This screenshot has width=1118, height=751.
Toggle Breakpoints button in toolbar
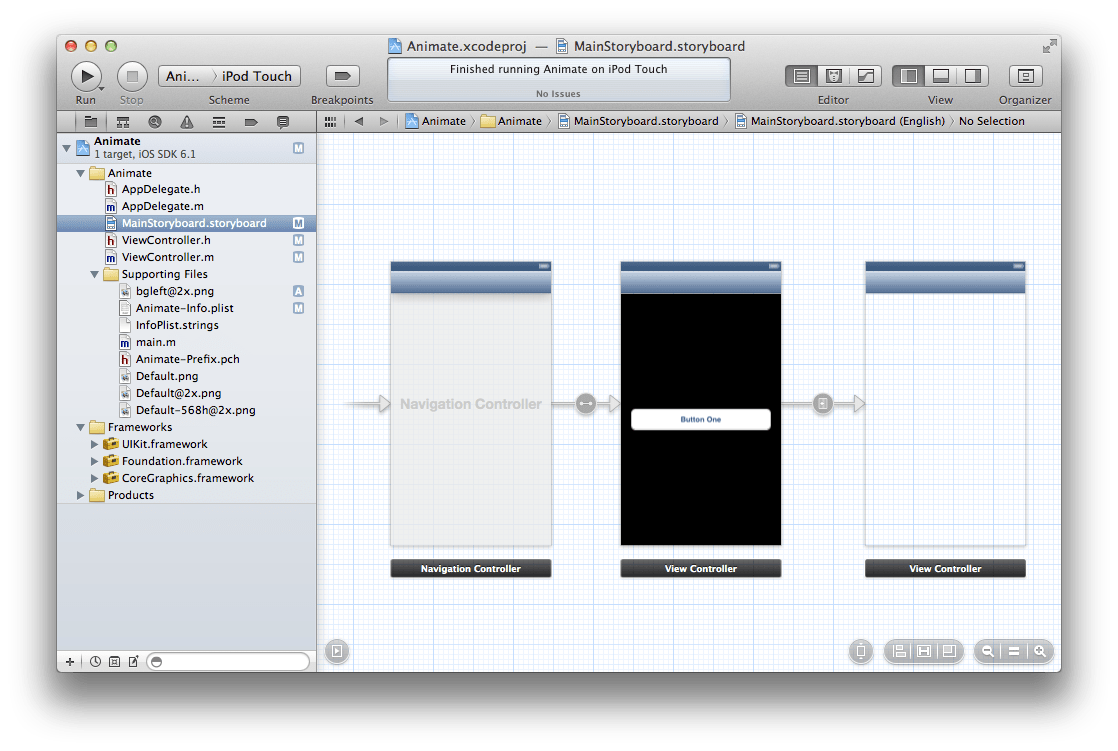pos(342,76)
